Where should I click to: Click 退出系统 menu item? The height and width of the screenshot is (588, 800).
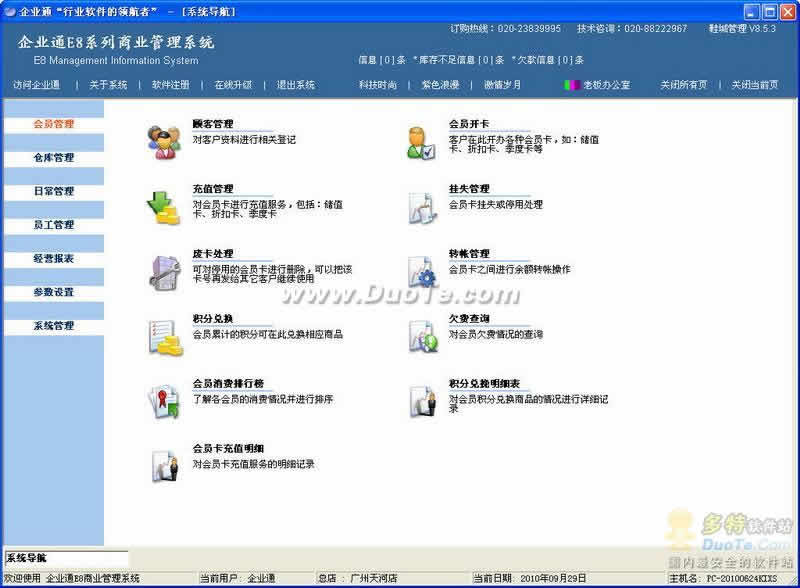point(296,85)
